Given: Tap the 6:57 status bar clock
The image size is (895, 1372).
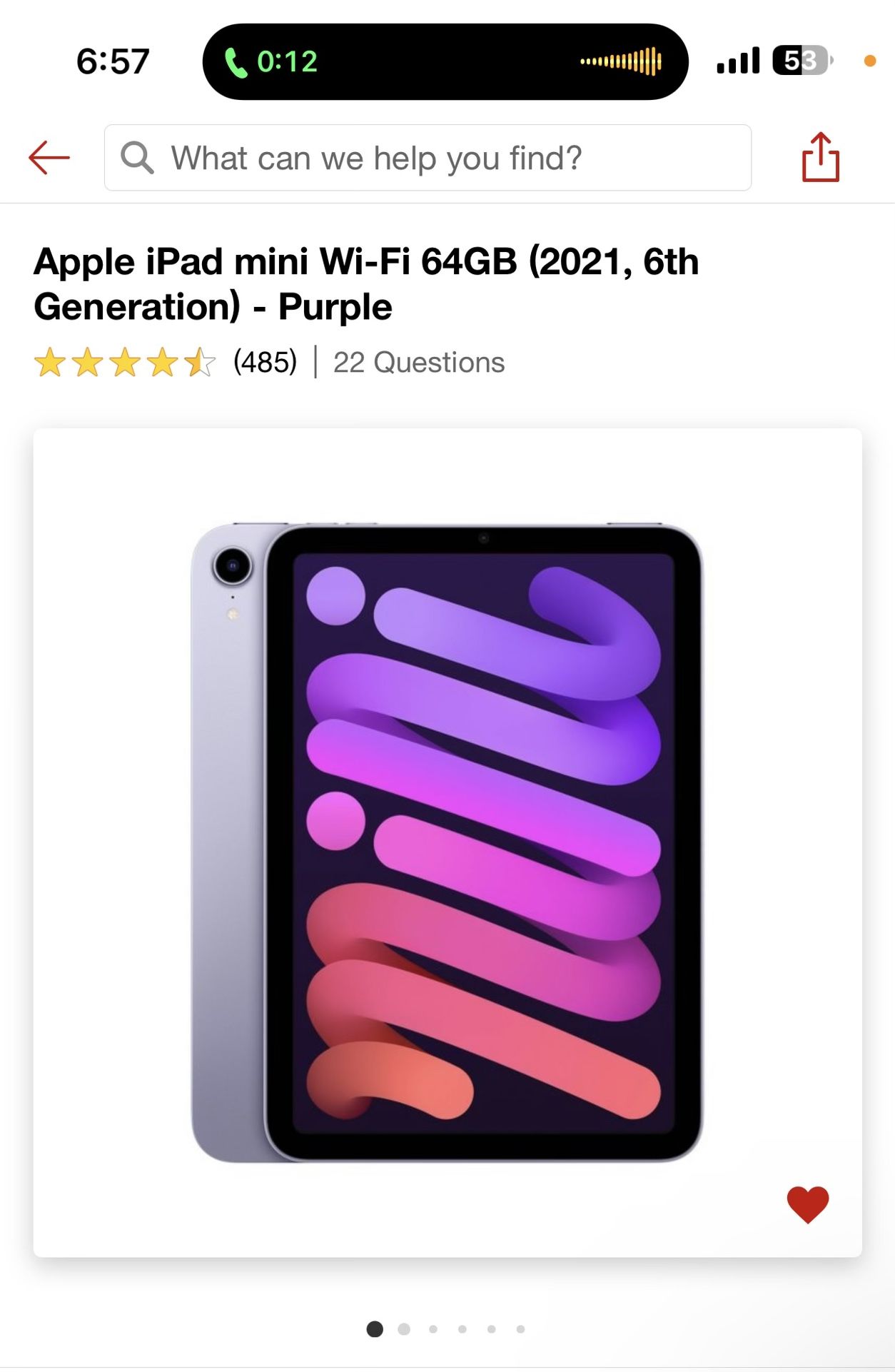Looking at the screenshot, I should (113, 61).
